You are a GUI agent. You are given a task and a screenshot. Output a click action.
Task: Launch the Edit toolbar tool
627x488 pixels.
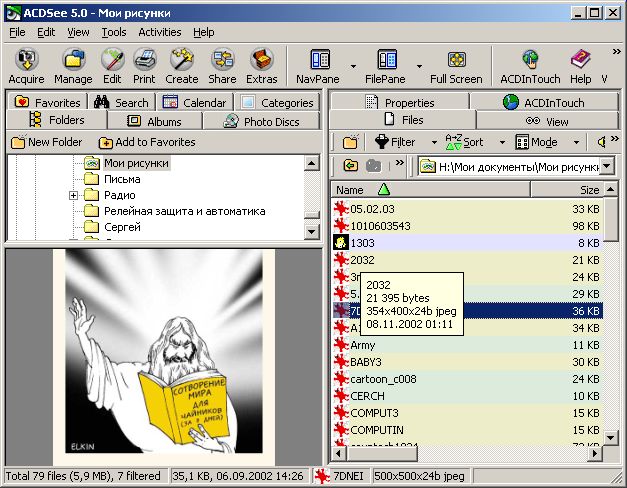[x=112, y=66]
